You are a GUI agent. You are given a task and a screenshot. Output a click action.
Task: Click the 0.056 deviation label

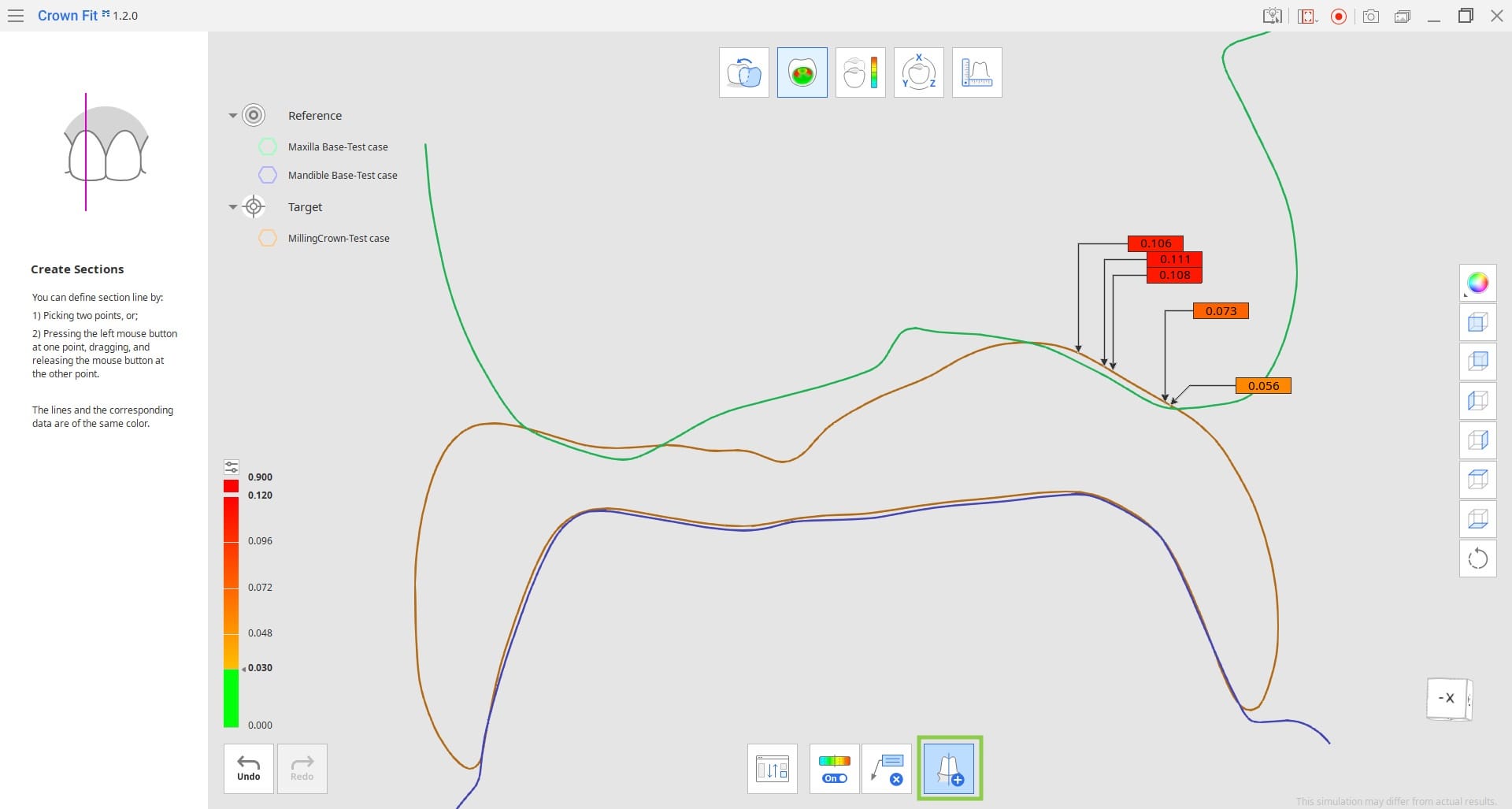tap(1264, 386)
